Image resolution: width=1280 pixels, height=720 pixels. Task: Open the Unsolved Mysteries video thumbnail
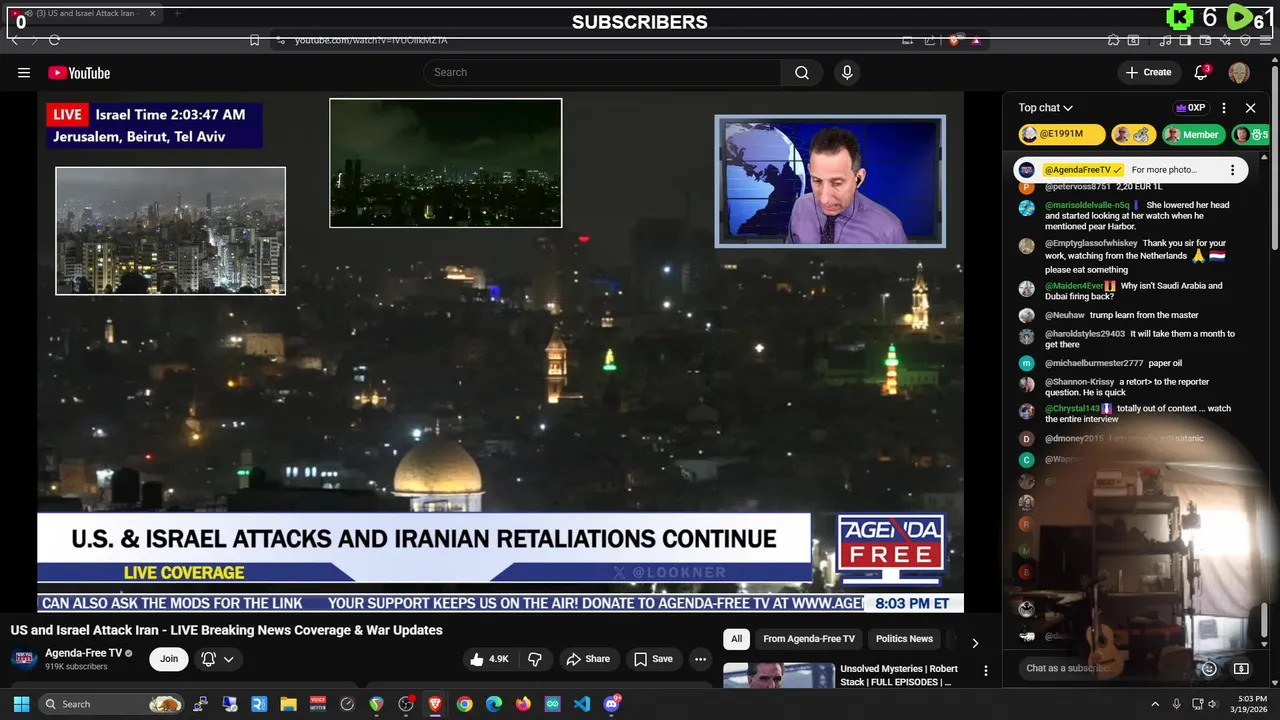779,675
